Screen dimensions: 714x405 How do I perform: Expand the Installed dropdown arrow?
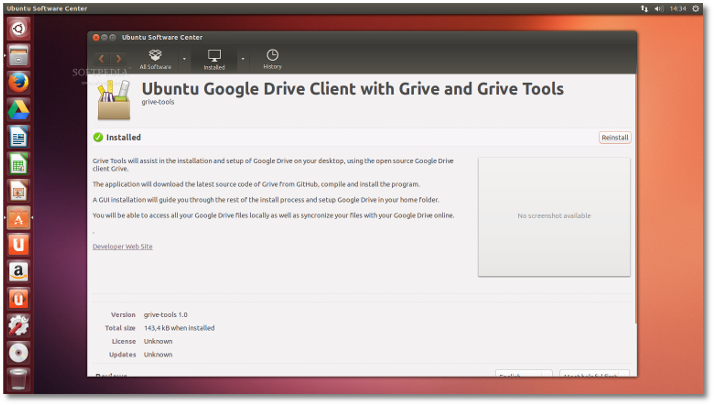point(243,58)
